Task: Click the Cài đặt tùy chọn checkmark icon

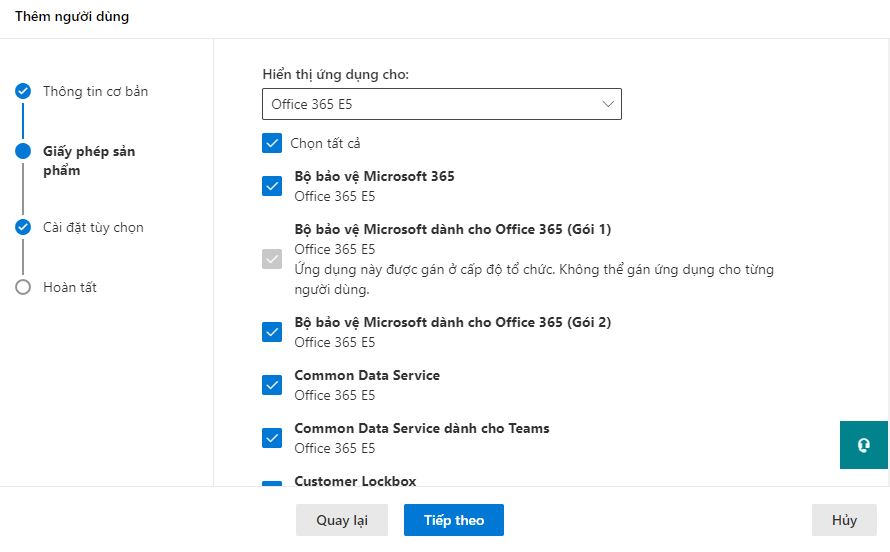Action: coord(23,227)
